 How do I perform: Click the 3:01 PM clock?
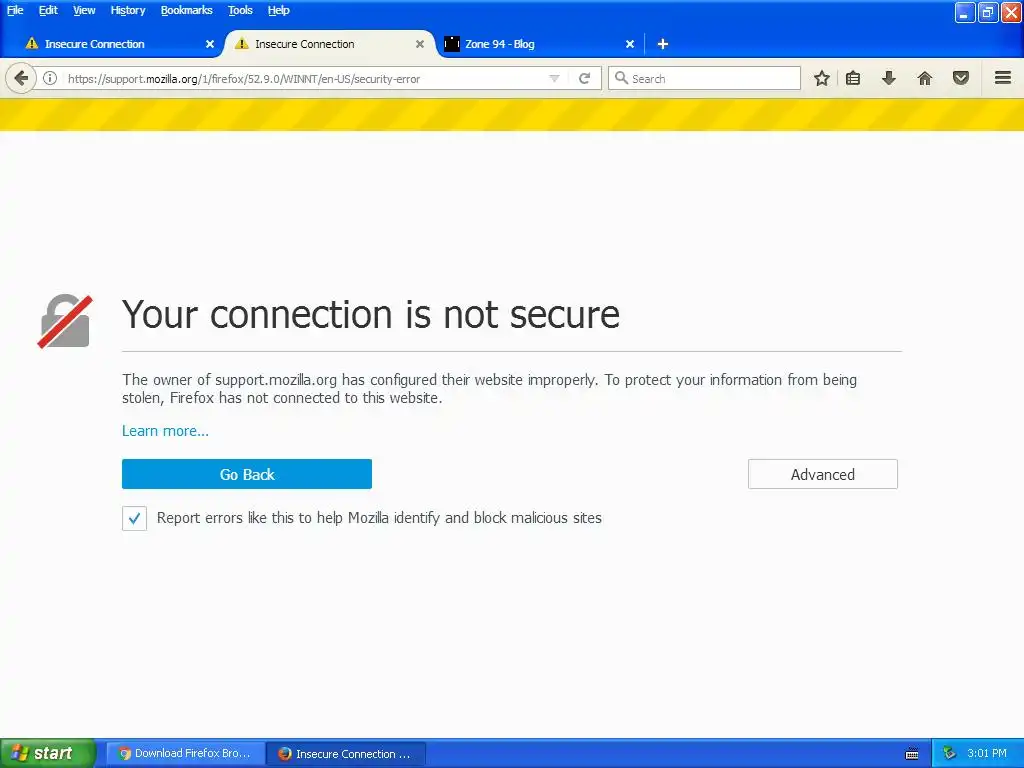click(987, 754)
